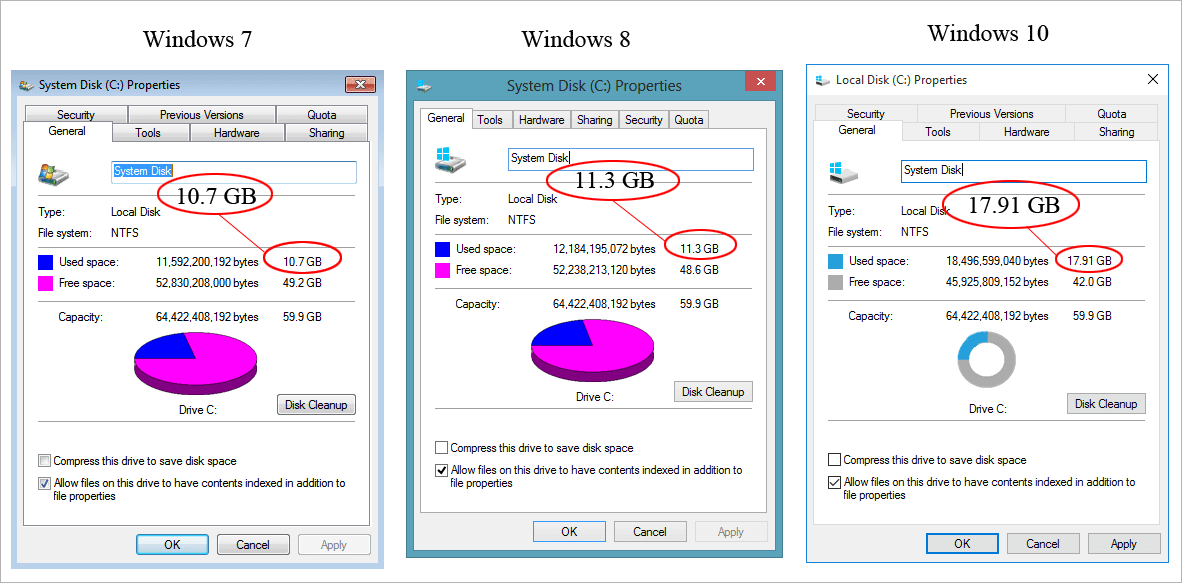Viewport: 1182px width, 583px height.
Task: Close the Windows 8 properties dialog
Action: click(x=761, y=81)
